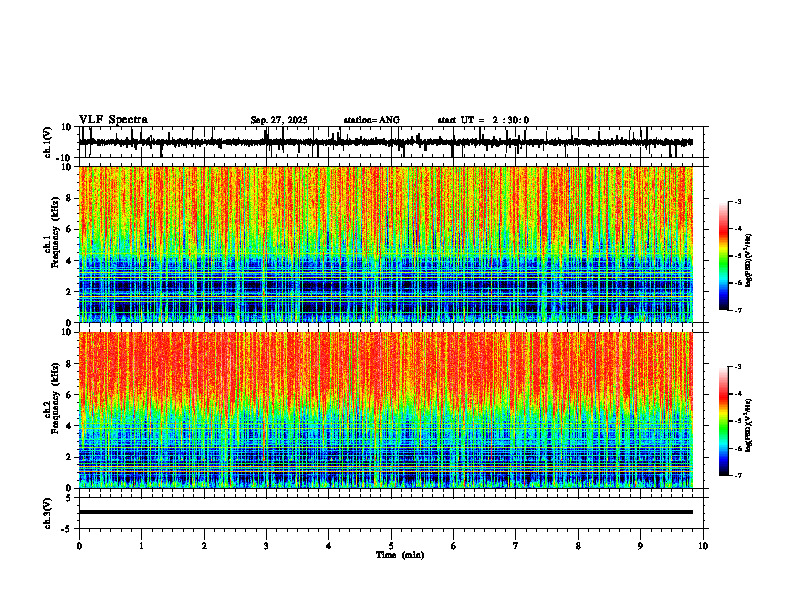Click the "8" kHz tick on ch.1 frequency axis
The image size is (792, 612).
pyautogui.click(x=69, y=198)
